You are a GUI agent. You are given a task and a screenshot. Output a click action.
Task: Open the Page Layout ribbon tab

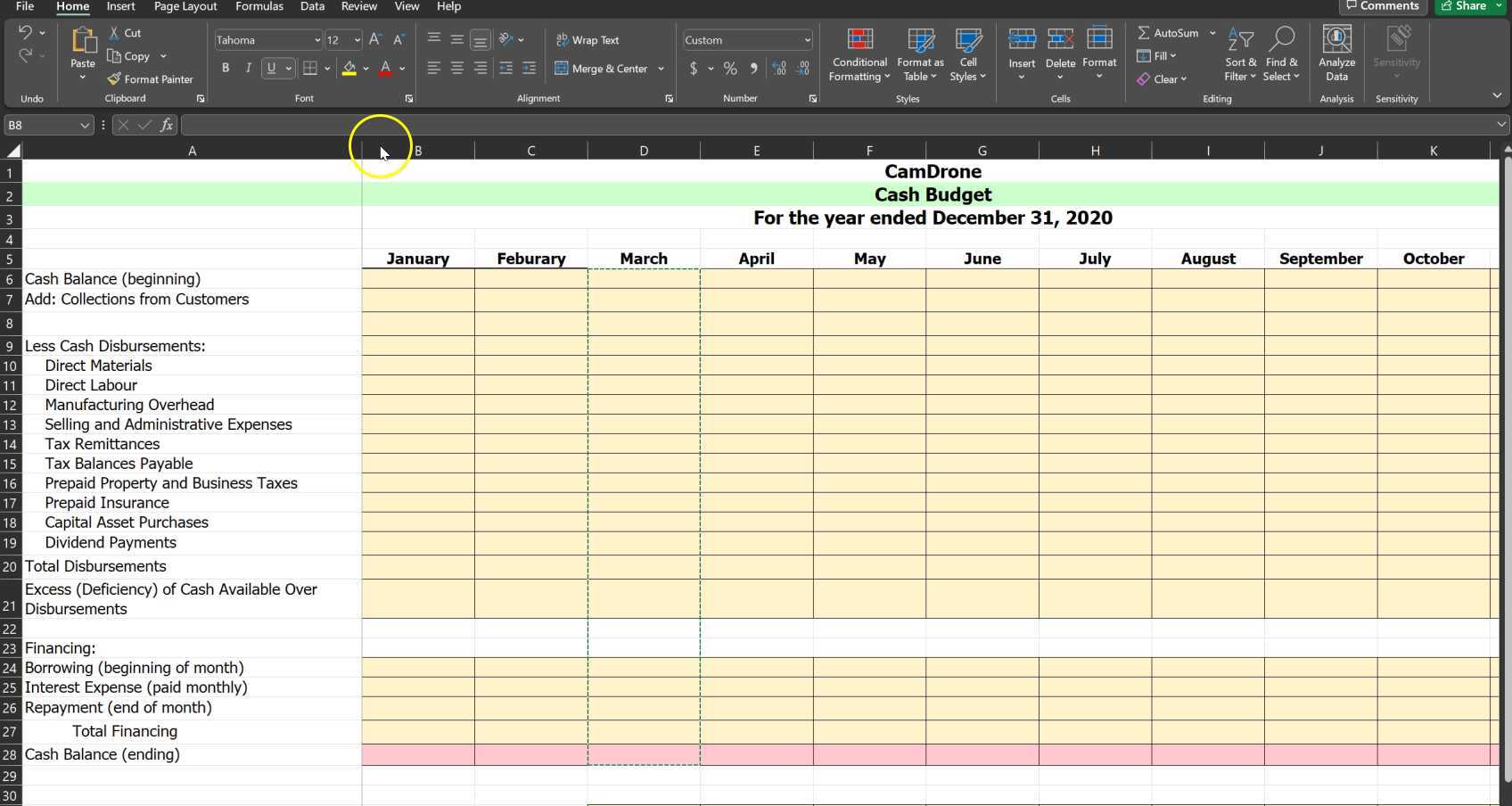(185, 6)
